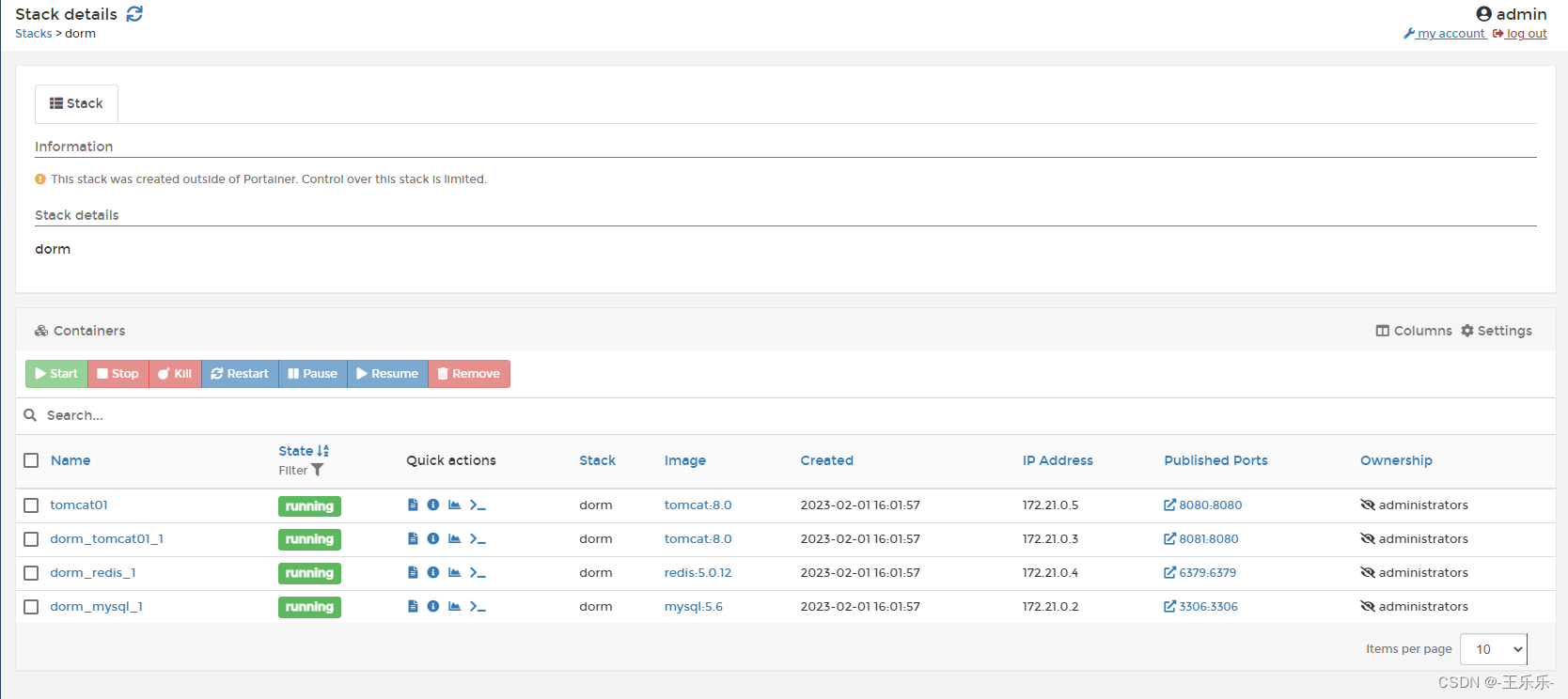Select the Stack tab
1568x699 pixels.
tap(76, 103)
